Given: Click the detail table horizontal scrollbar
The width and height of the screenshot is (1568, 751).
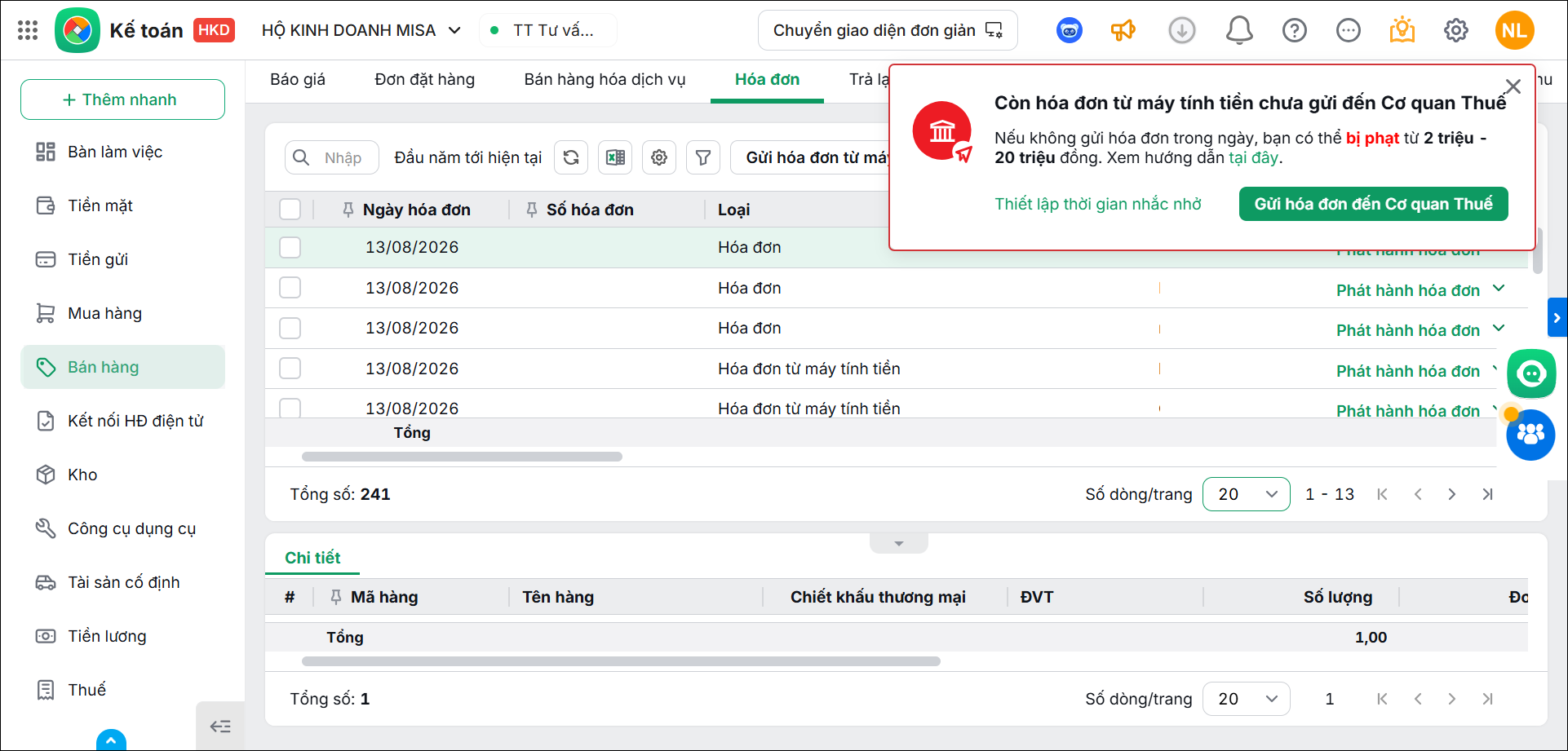Looking at the screenshot, I should 621,661.
